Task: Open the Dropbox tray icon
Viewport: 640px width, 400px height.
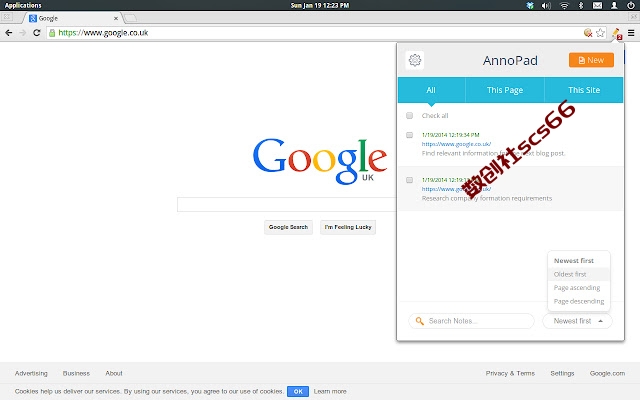Action: point(530,5)
